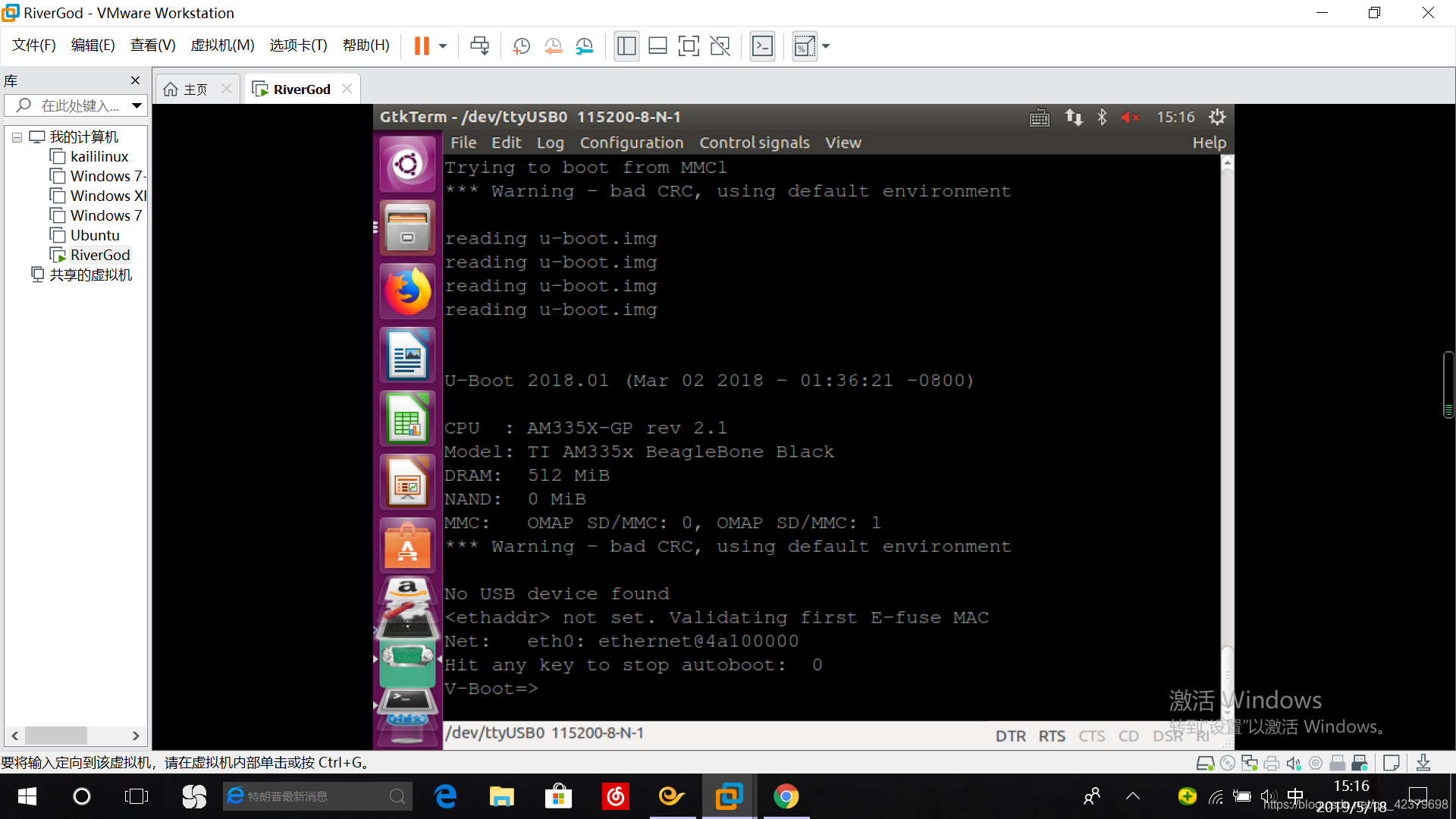This screenshot has height=819, width=1456.
Task: Open the Windows Start menu
Action: [27, 796]
